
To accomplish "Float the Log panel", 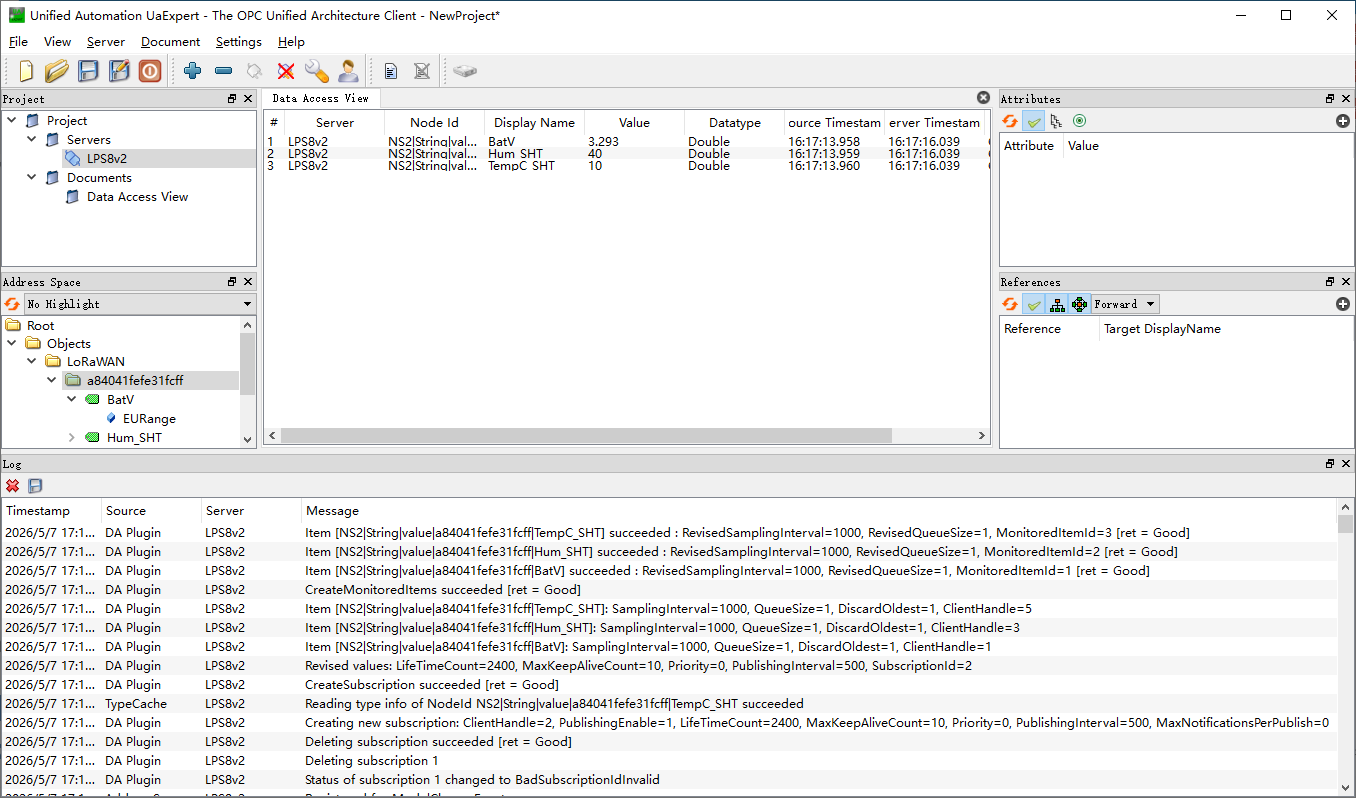I will pyautogui.click(x=1331, y=464).
